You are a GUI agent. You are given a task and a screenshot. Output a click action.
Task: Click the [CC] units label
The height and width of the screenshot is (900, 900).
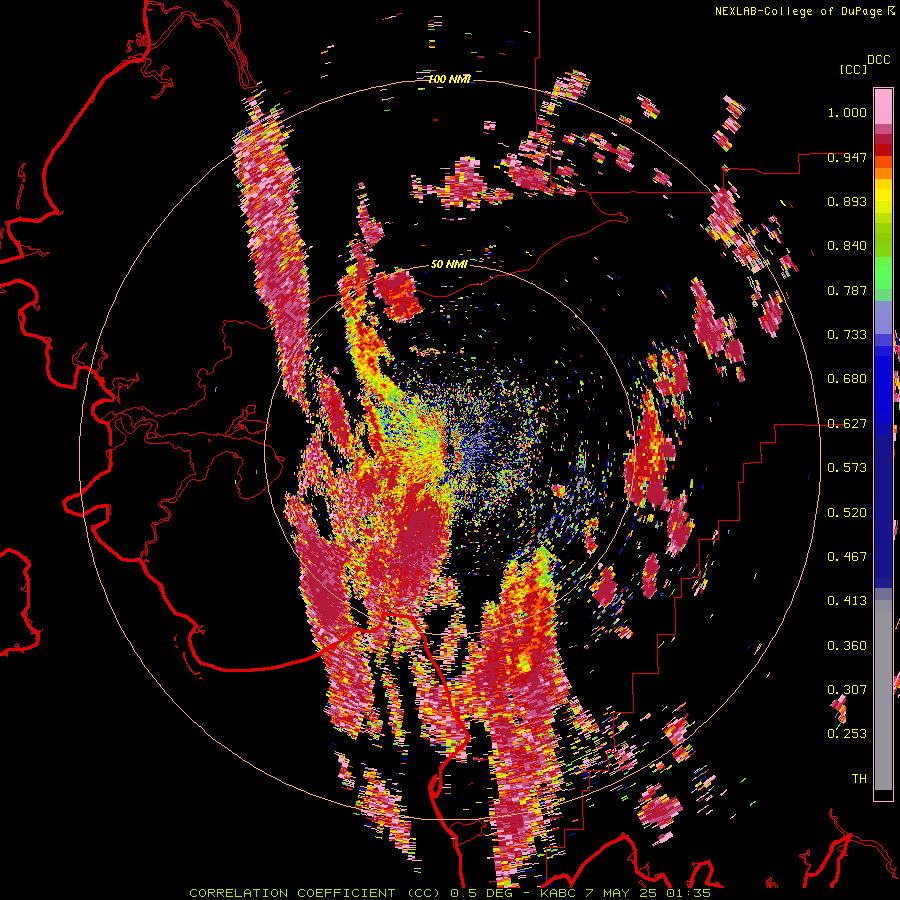[853, 69]
